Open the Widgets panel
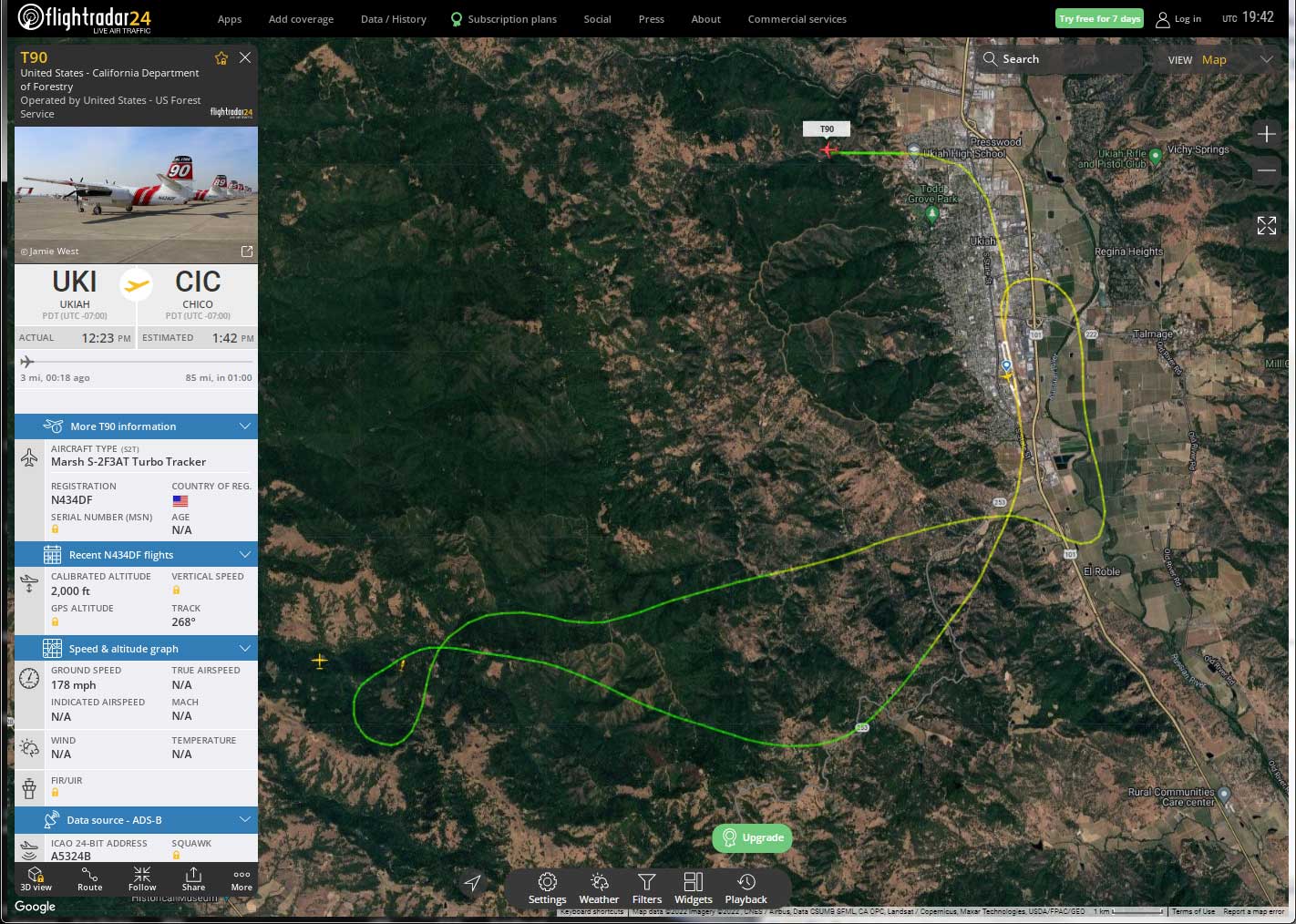1296x924 pixels. [x=694, y=888]
